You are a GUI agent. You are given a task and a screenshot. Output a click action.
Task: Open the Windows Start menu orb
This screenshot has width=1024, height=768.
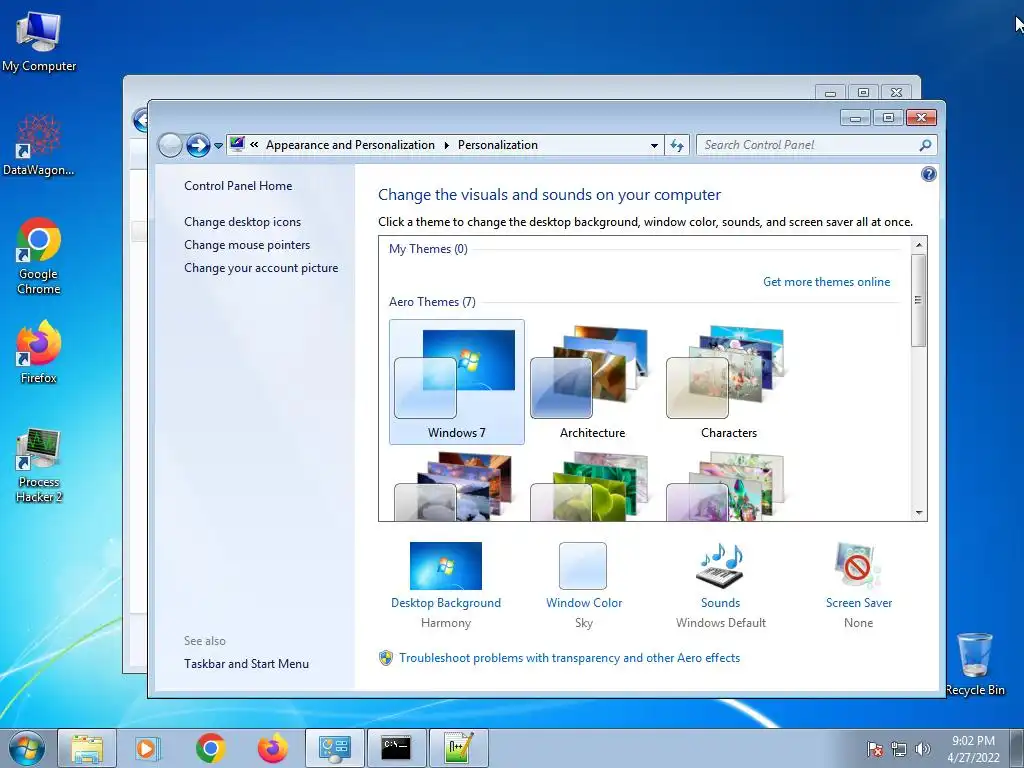tap(27, 748)
